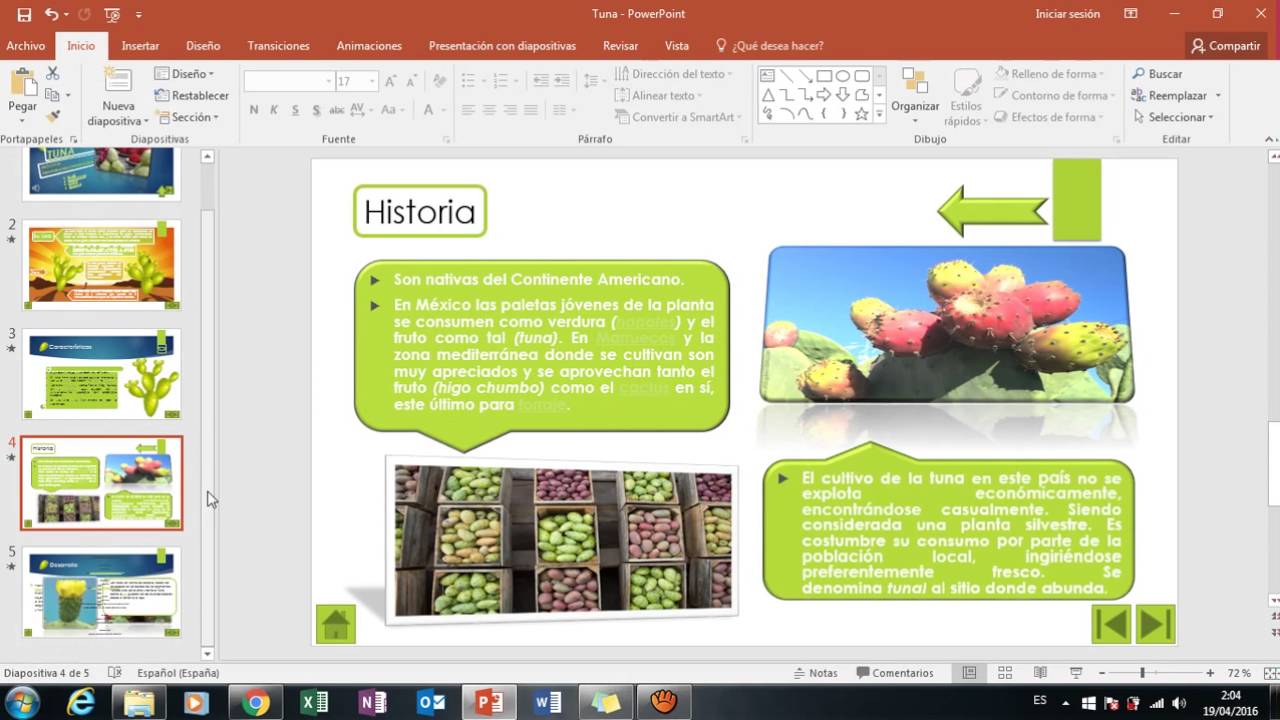Select slide 5 thumbnail

point(102,591)
